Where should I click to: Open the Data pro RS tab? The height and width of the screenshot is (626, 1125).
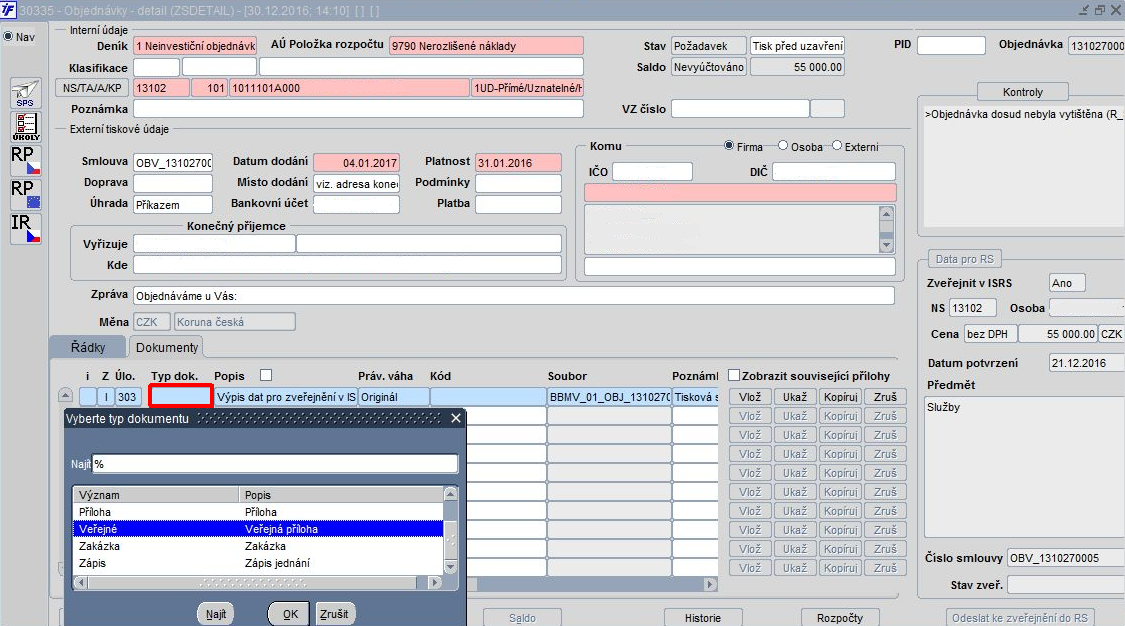point(964,259)
